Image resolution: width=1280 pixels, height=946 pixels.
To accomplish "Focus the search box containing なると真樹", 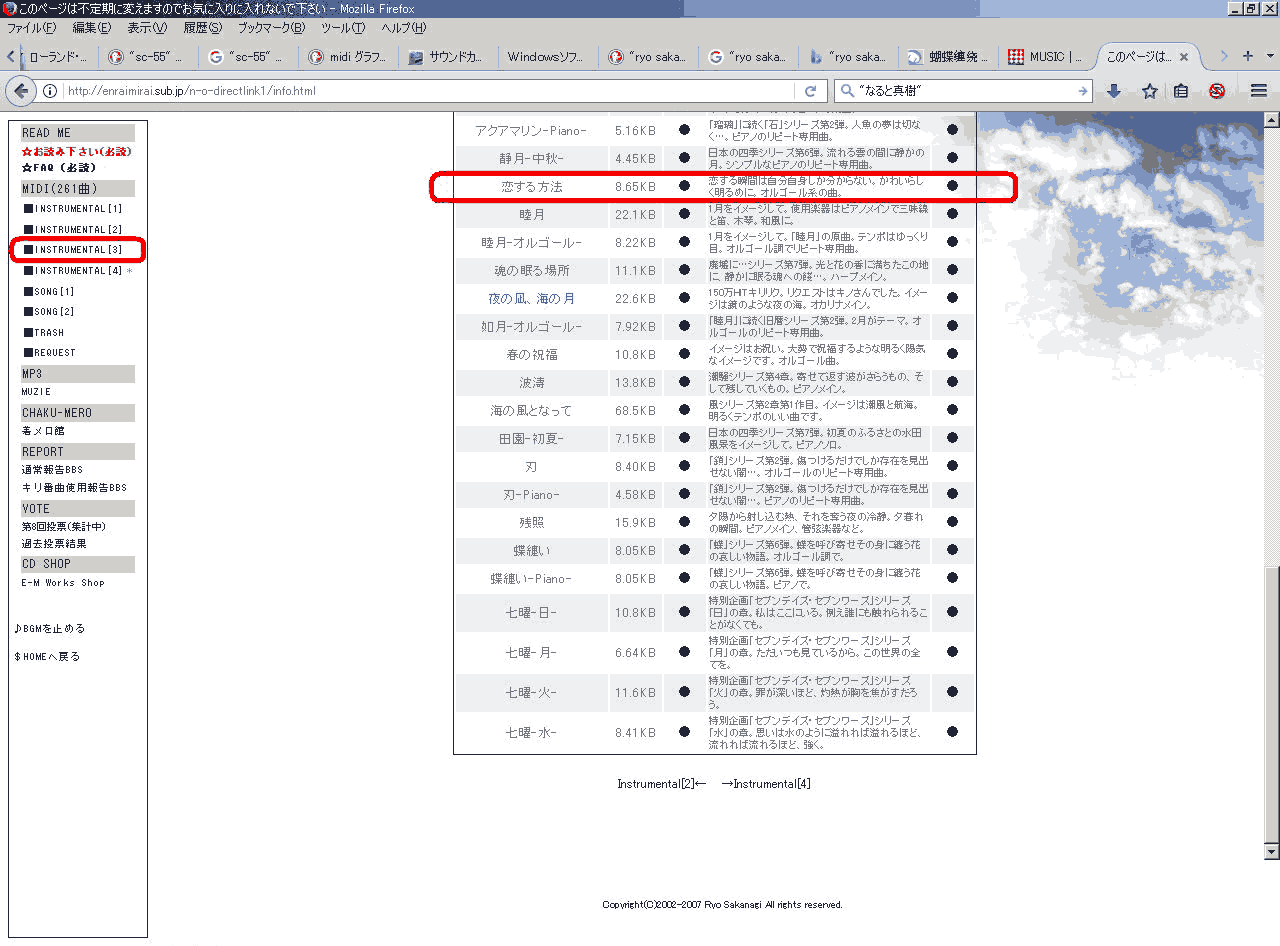I will 965,91.
